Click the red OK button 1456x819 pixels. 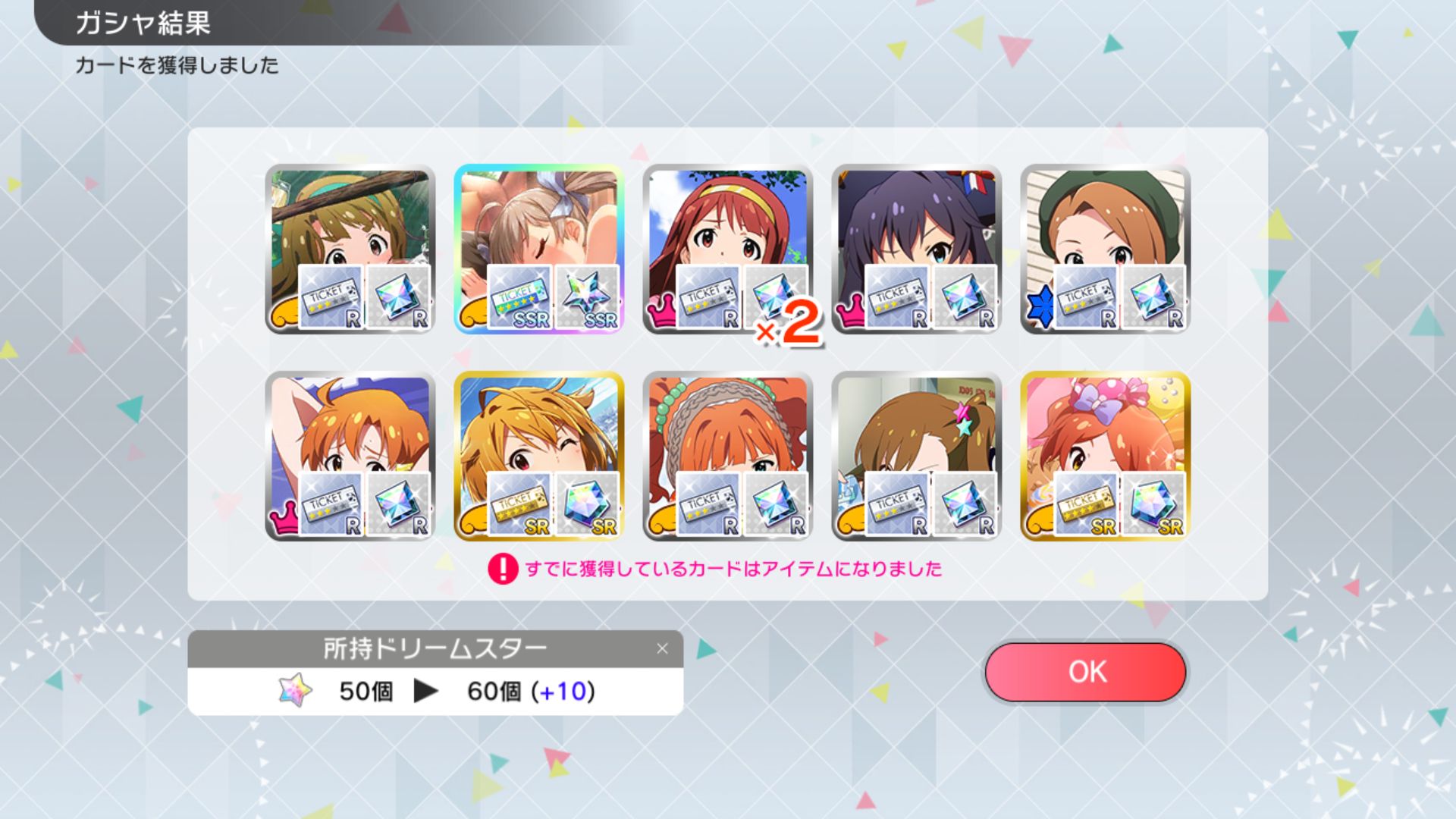(x=1085, y=672)
